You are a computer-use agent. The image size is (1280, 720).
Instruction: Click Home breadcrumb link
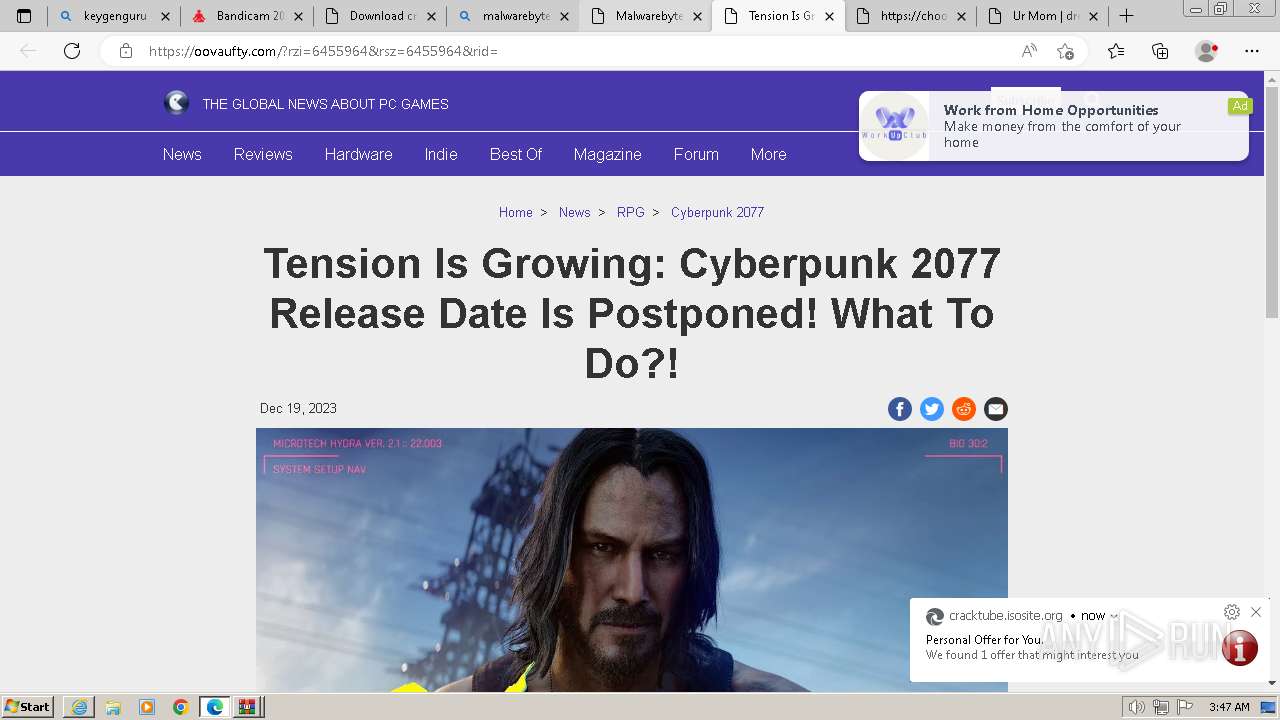point(515,212)
